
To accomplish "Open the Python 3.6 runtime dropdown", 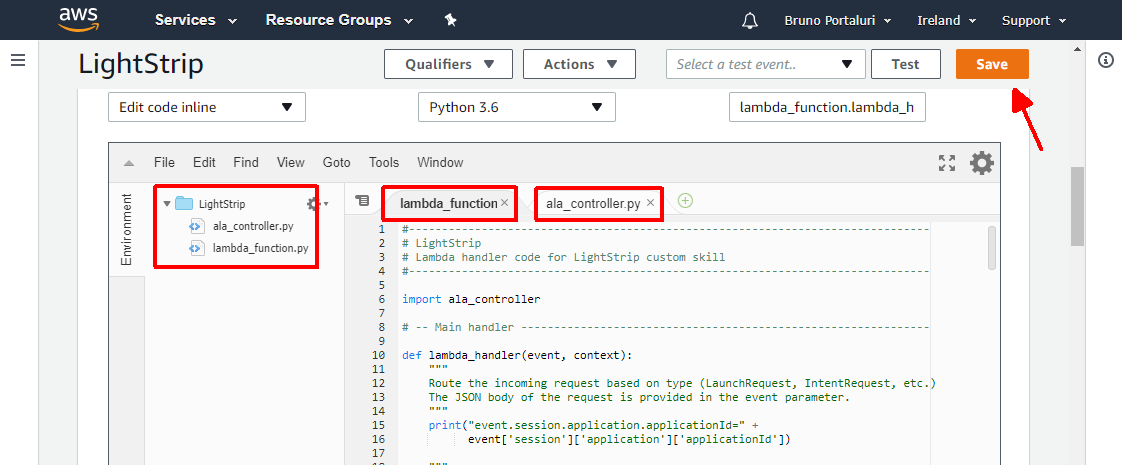I will tap(516, 107).
